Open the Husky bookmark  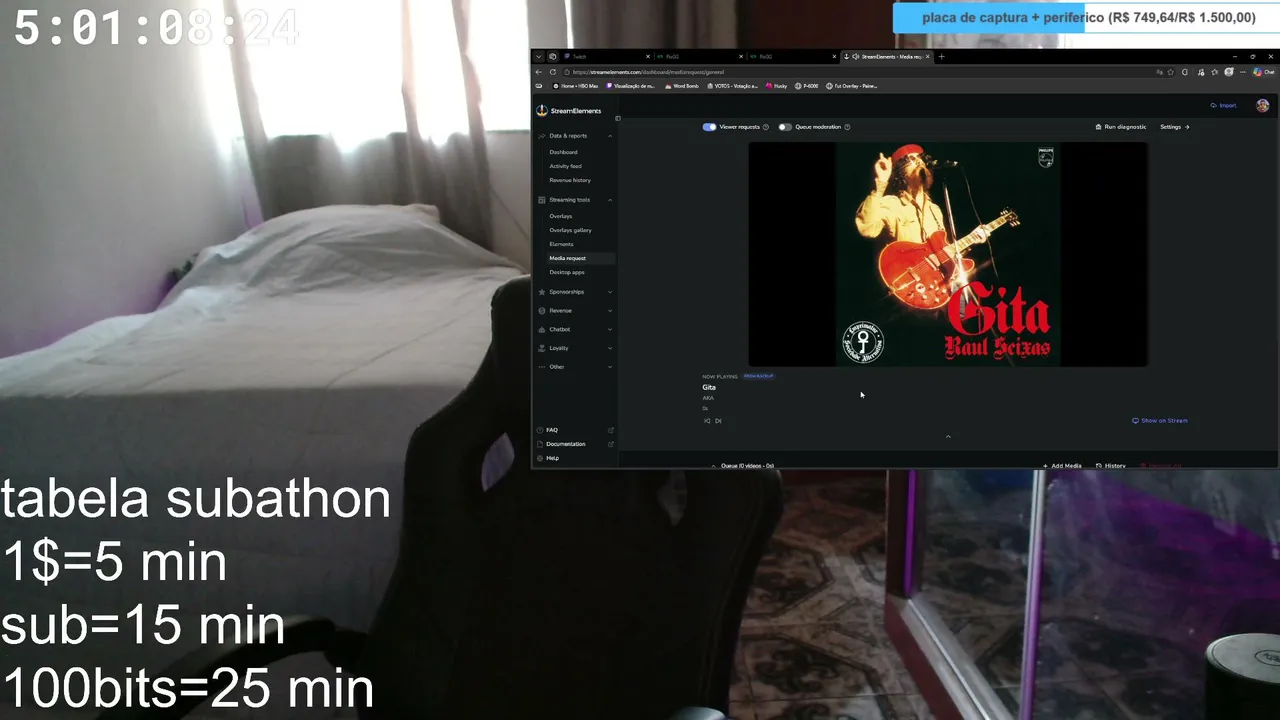[x=777, y=86]
